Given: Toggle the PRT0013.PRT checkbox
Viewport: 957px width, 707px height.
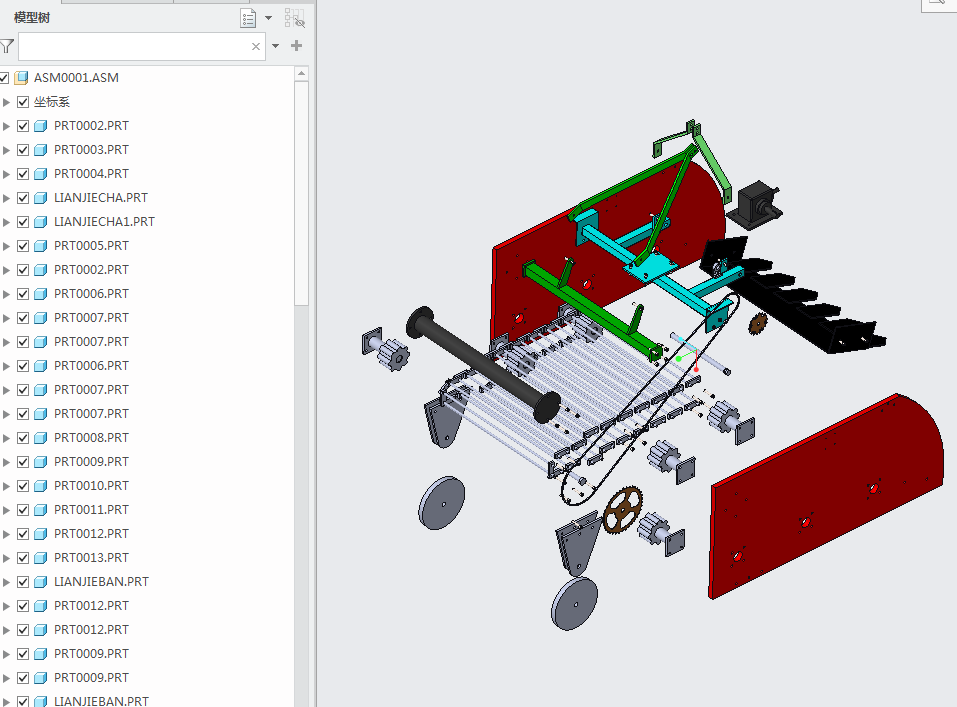Looking at the screenshot, I should click(x=23, y=558).
